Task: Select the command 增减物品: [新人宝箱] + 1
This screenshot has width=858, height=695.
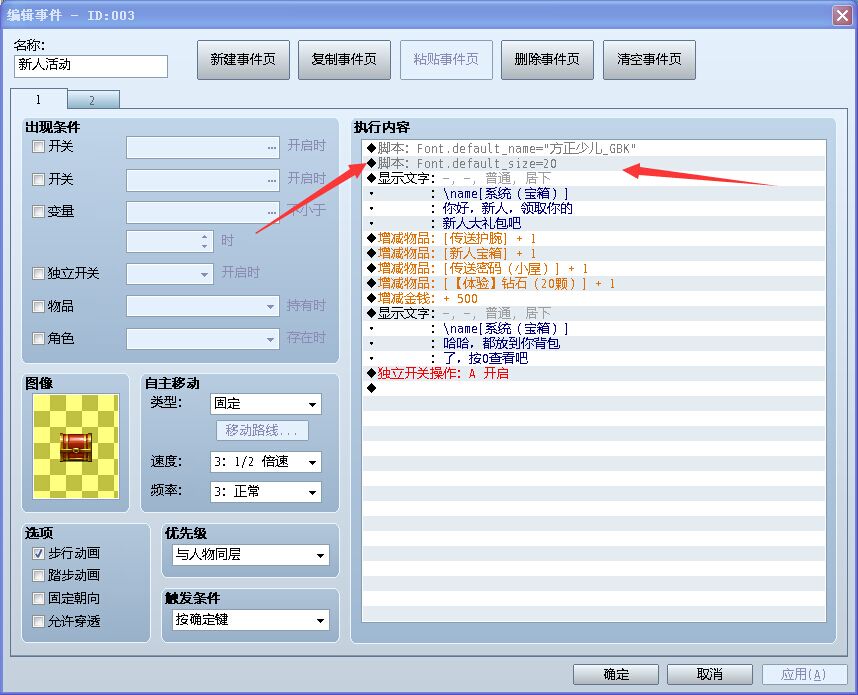Action: [594, 253]
